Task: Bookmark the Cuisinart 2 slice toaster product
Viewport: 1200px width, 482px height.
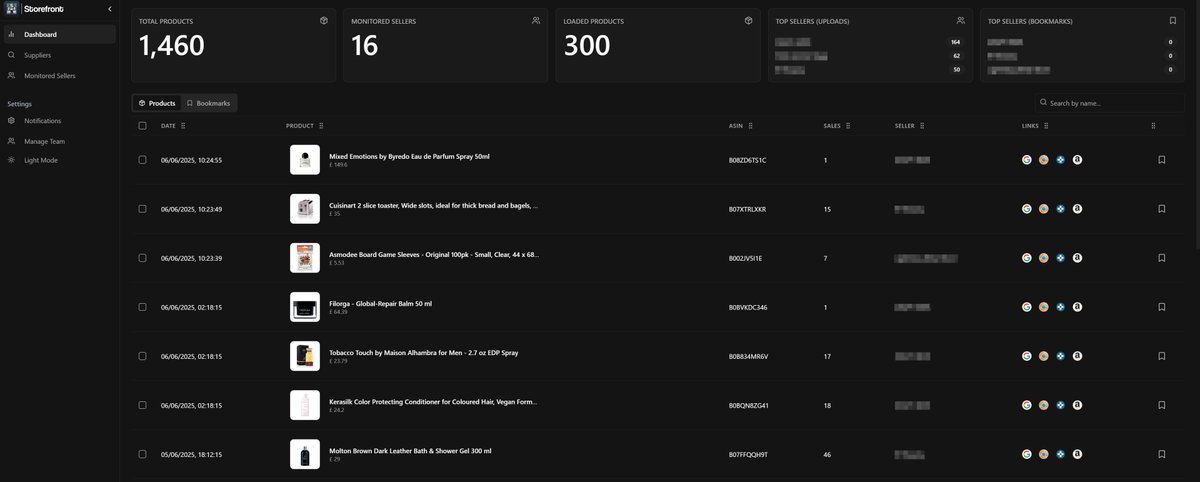Action: pos(1161,209)
